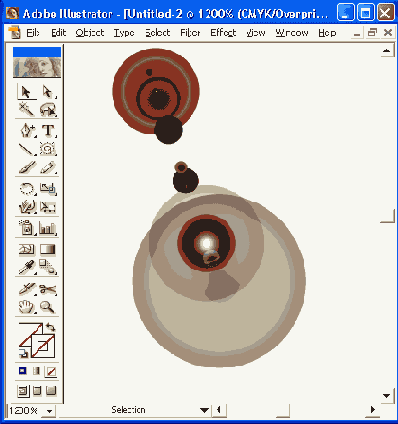
Task: Open the Filter menu
Action: click(190, 33)
